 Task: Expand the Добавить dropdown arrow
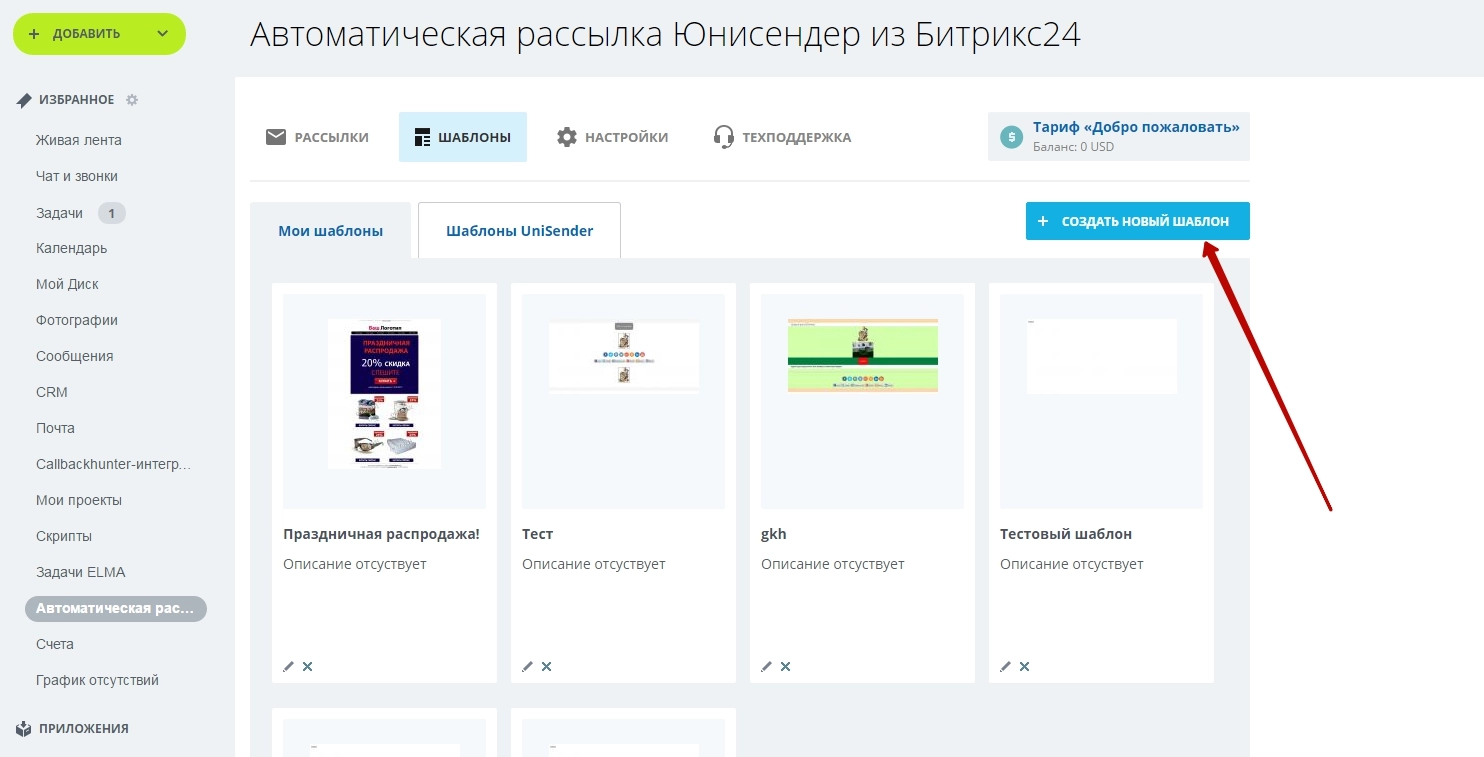(x=163, y=34)
